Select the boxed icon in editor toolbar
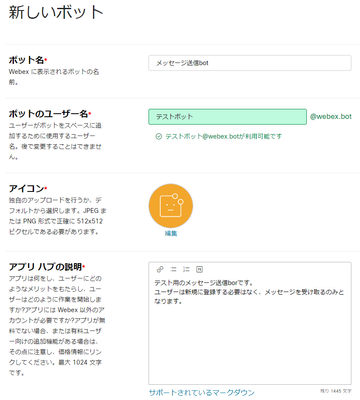The height and width of the screenshot is (400, 360). tap(199, 269)
